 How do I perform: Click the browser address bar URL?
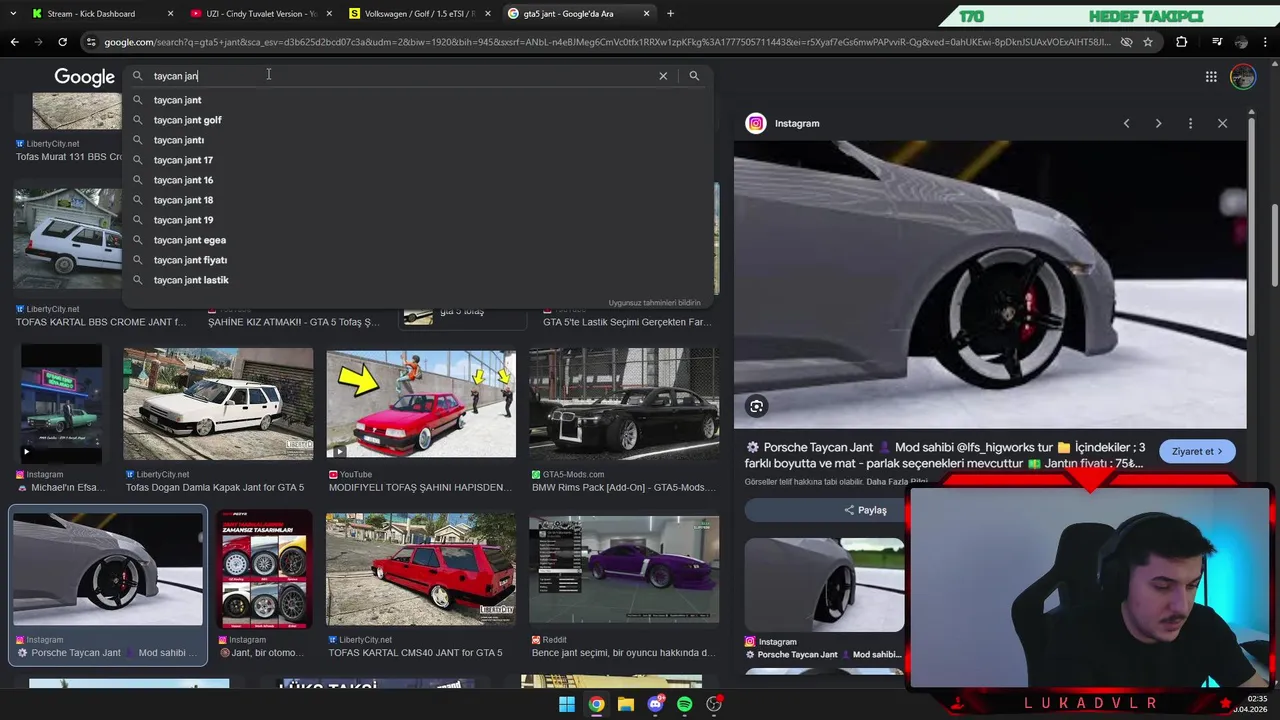pos(607,42)
